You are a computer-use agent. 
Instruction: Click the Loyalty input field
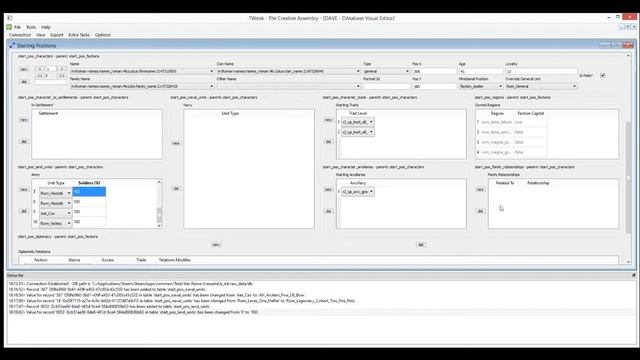coord(541,71)
